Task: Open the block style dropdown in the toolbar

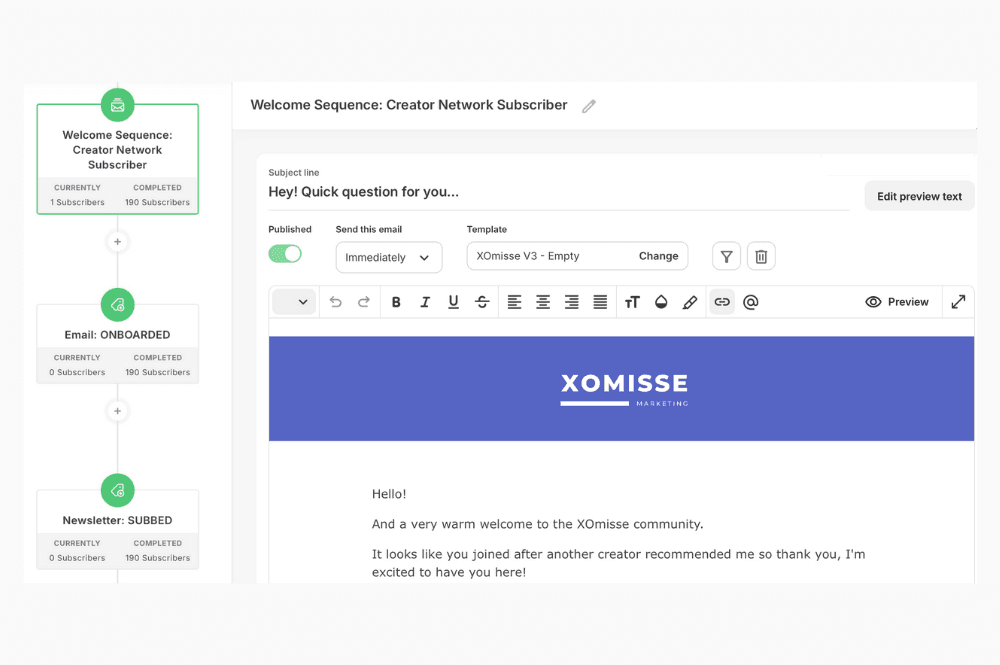Action: point(294,301)
